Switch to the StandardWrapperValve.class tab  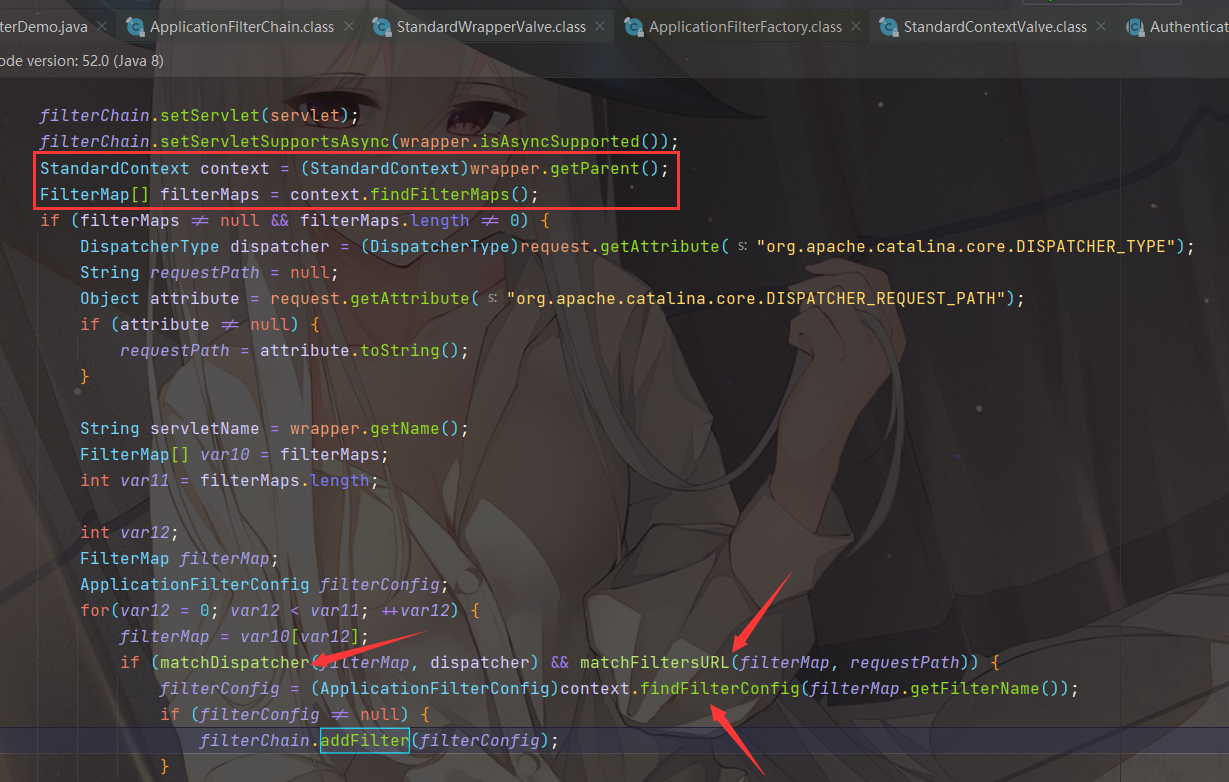click(x=491, y=27)
